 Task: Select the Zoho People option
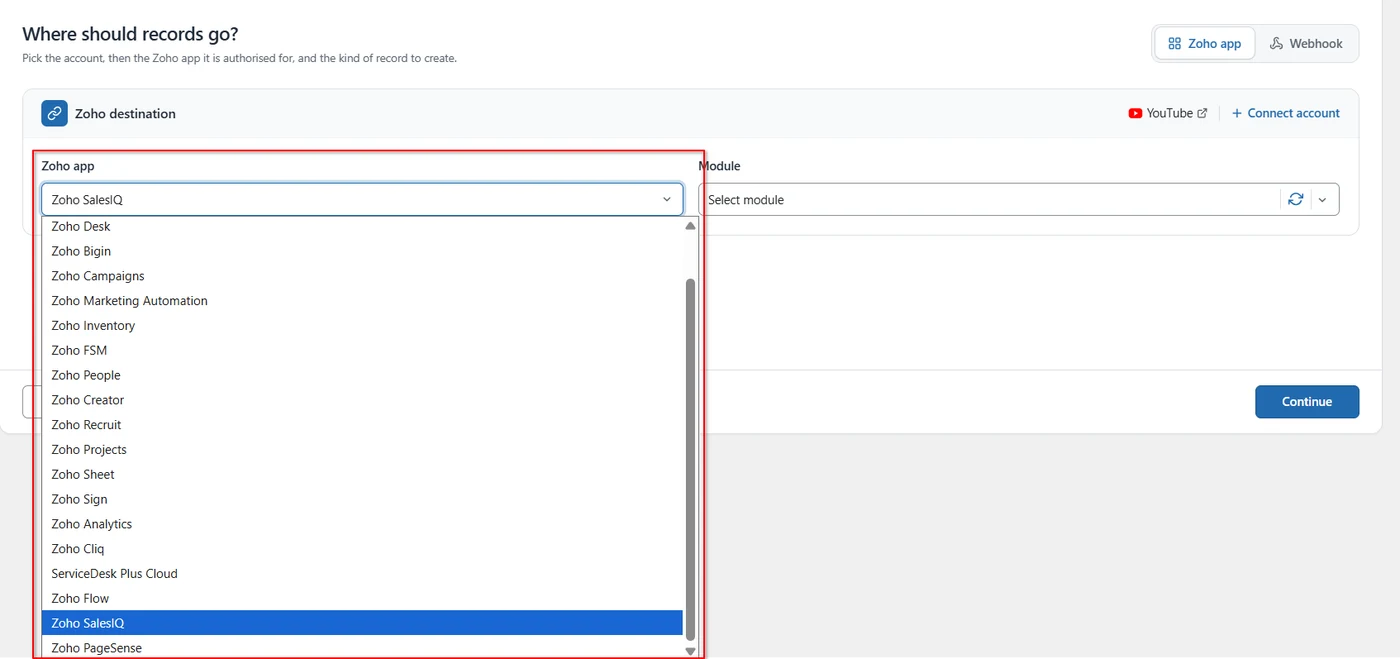pos(362,375)
